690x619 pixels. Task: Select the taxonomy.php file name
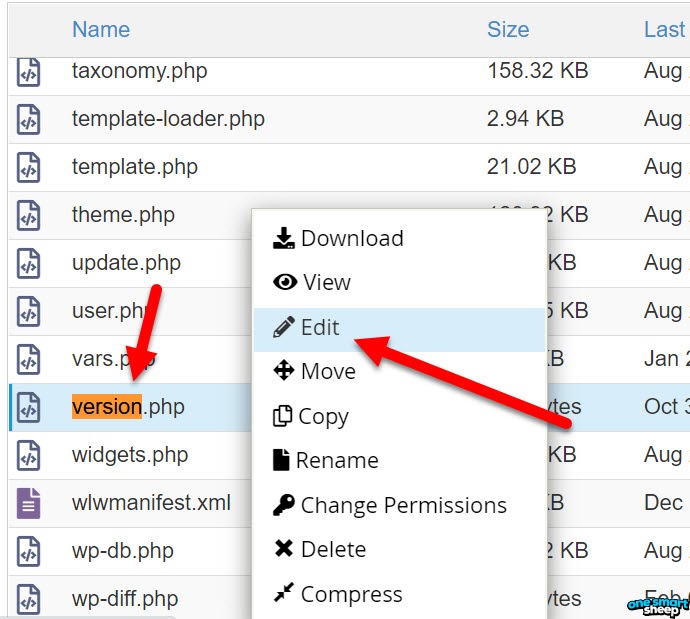coord(139,71)
